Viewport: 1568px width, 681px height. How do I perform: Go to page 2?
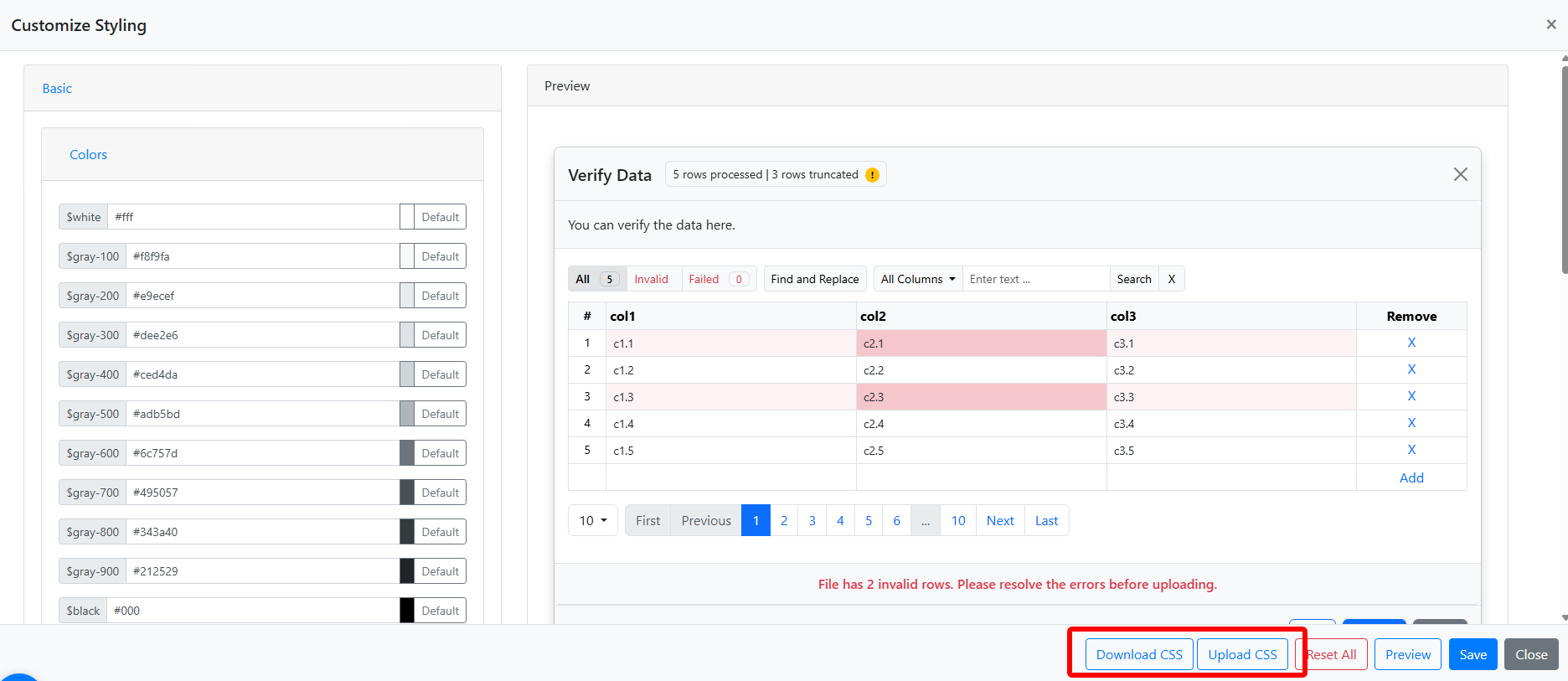[x=784, y=520]
